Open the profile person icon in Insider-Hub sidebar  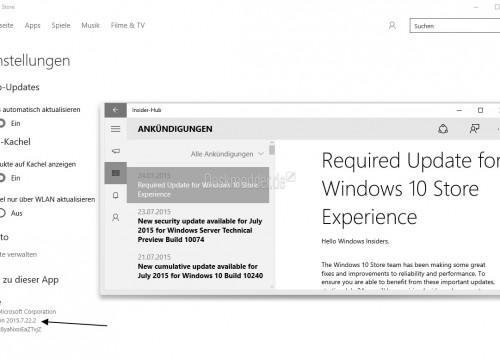coord(115,218)
